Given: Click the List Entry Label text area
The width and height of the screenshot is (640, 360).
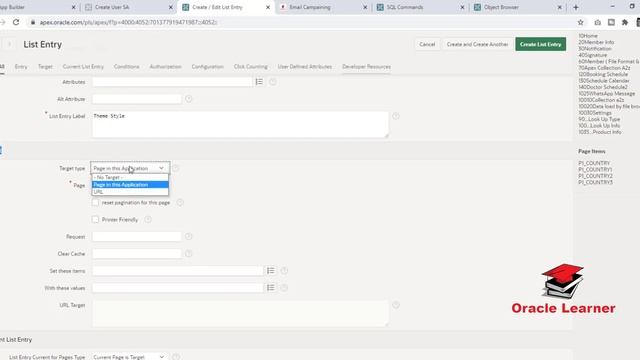Looking at the screenshot, I should coord(240,124).
